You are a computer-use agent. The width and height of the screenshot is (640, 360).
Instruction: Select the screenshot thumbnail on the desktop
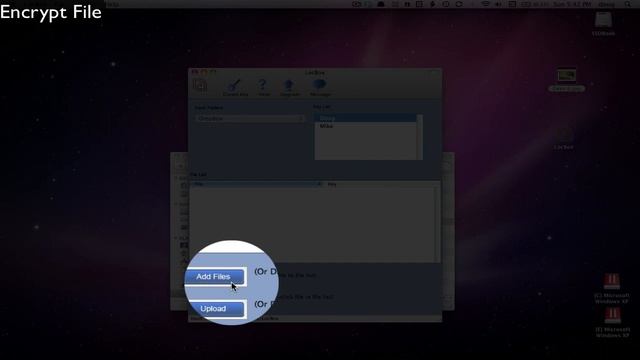567,76
